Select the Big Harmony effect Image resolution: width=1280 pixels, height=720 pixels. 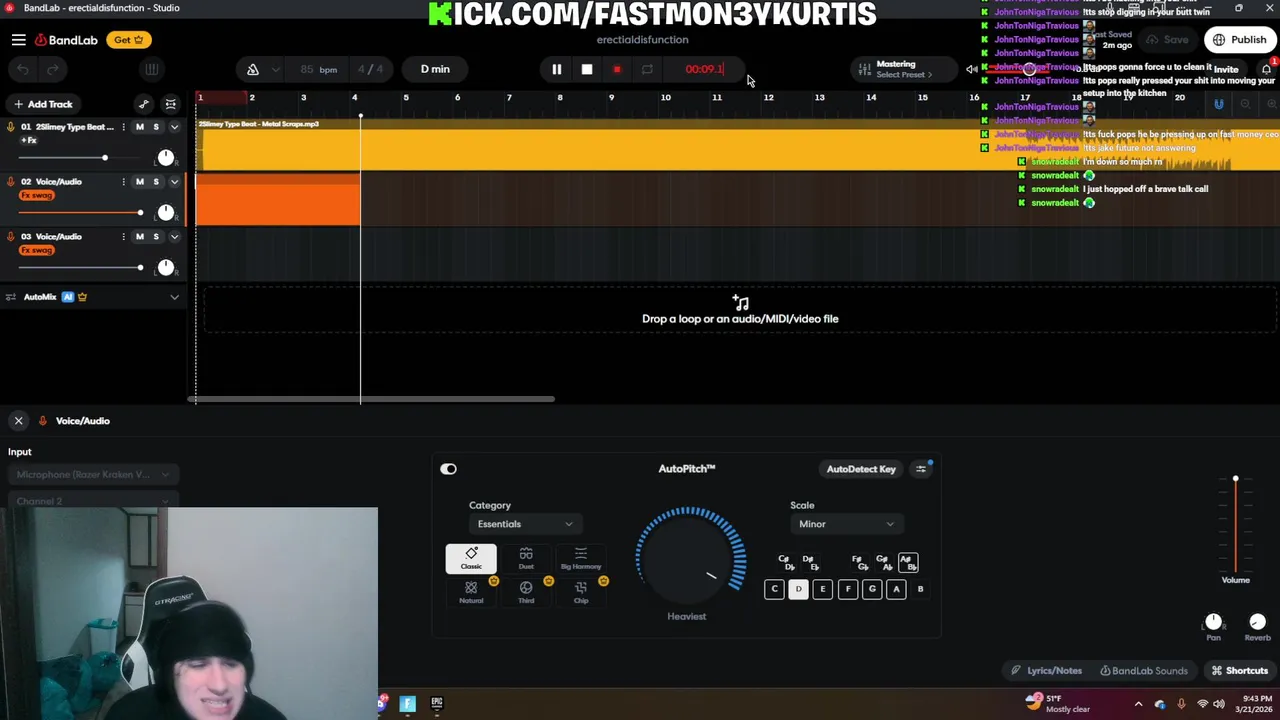(581, 558)
